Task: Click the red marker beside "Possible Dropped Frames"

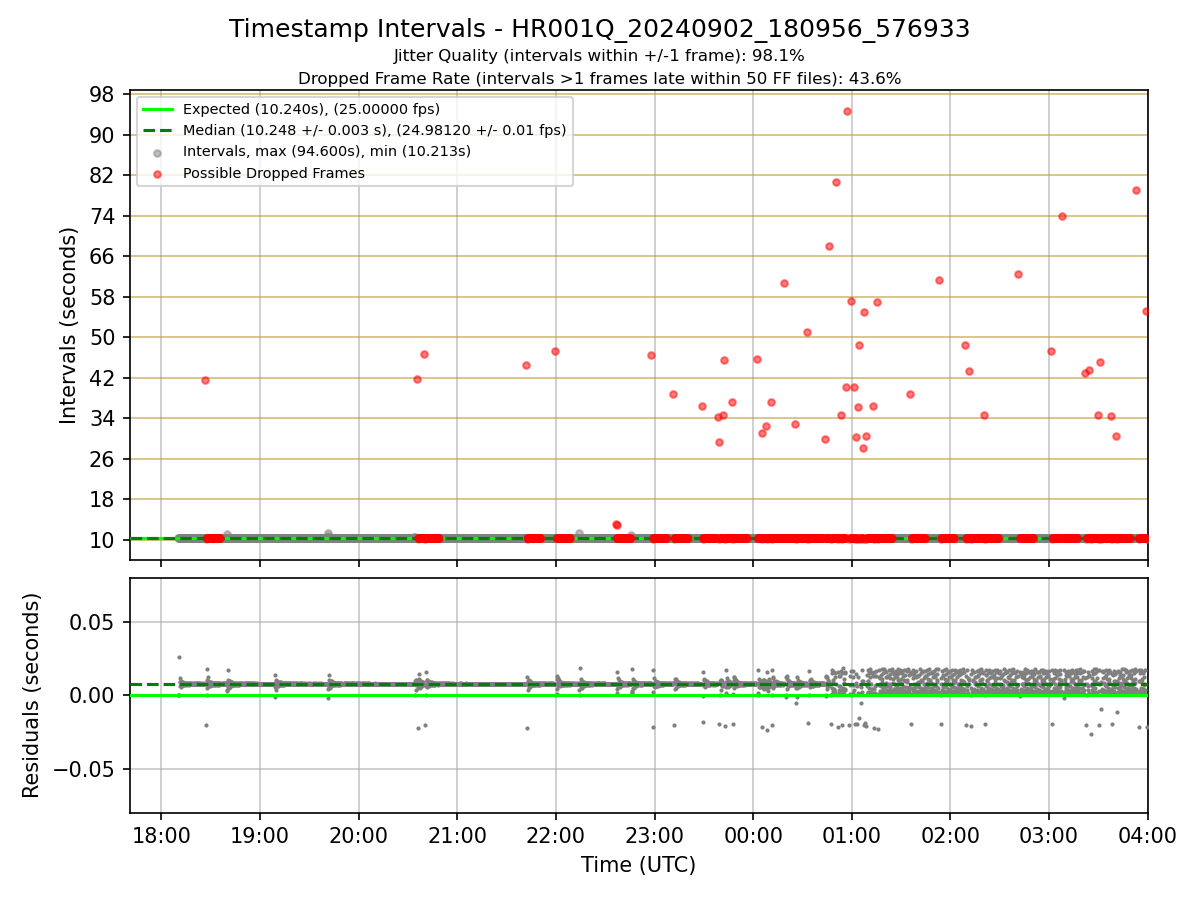Action: point(158,173)
